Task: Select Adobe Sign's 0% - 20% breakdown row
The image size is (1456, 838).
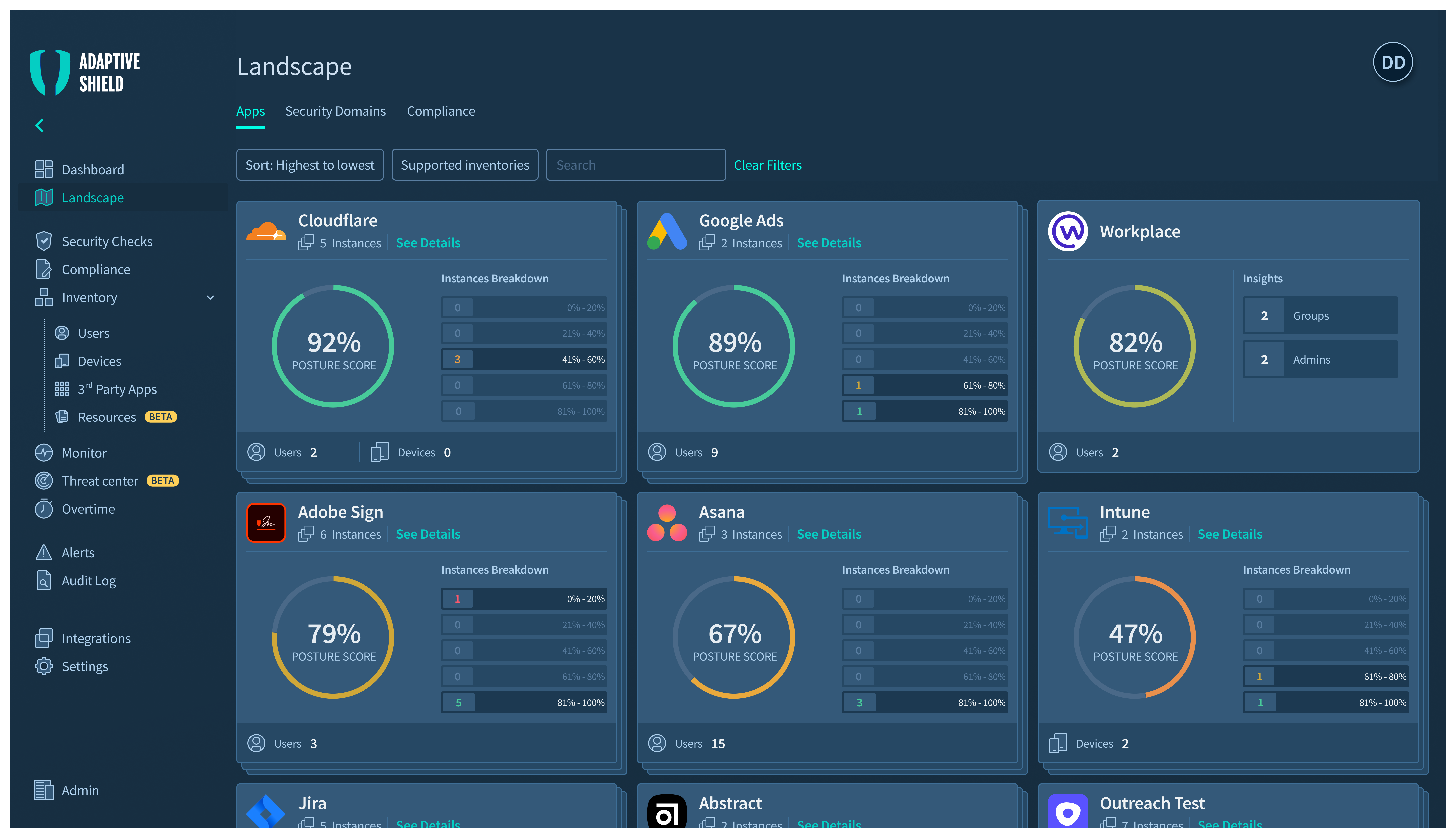Action: [x=524, y=599]
